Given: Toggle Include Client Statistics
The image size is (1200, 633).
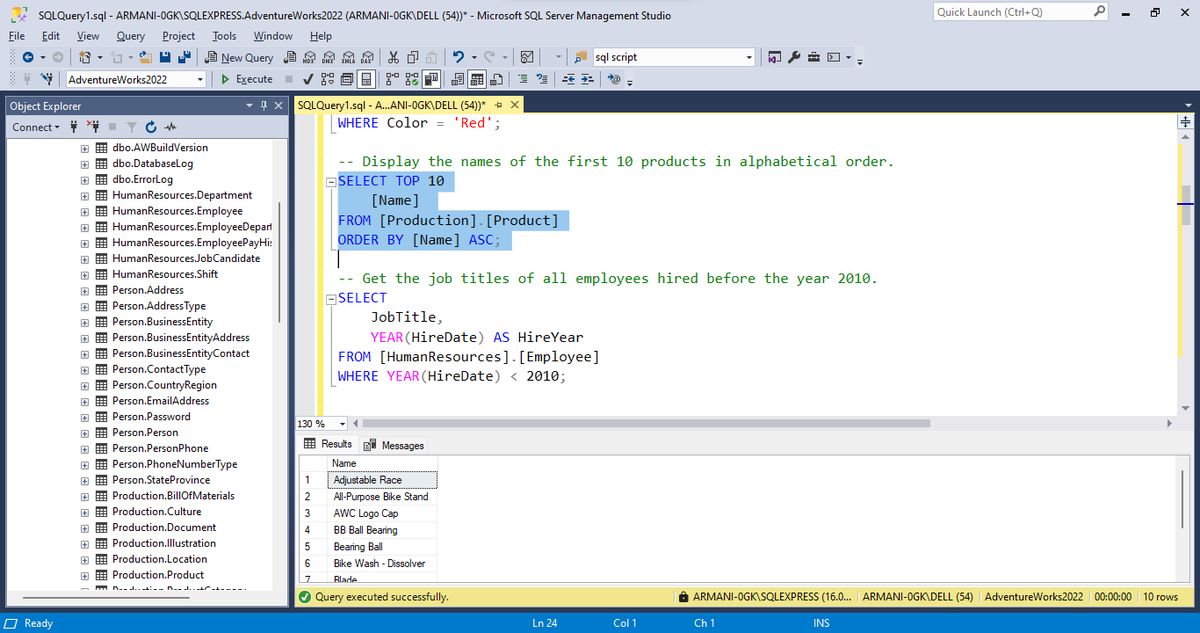Looking at the screenshot, I should point(431,79).
